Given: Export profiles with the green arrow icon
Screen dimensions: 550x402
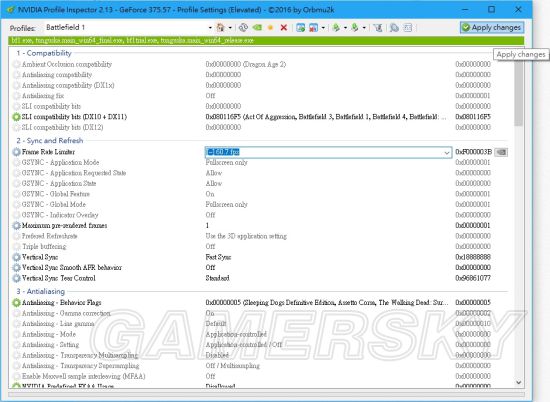Looking at the screenshot, I should [336, 27].
